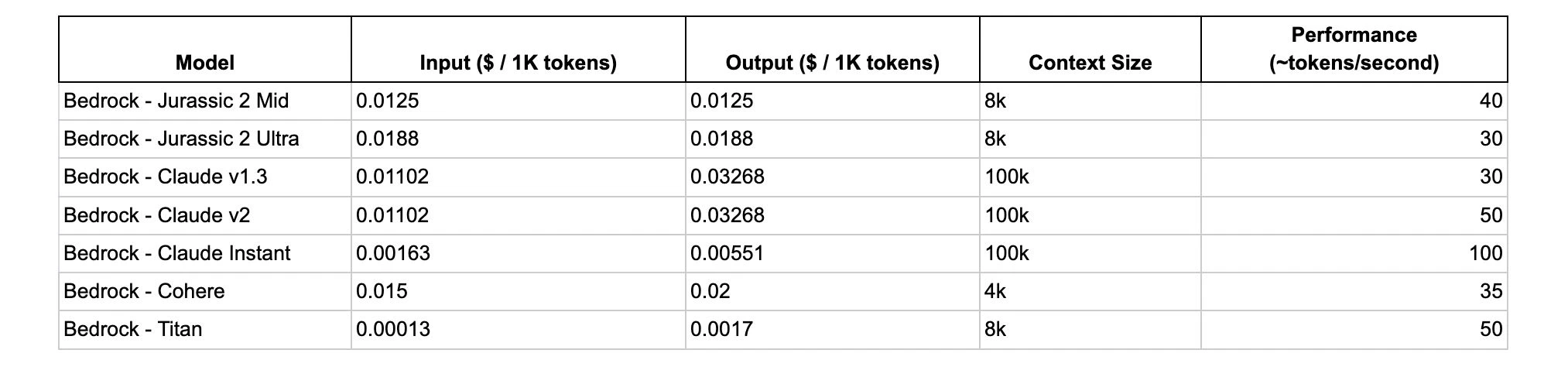1568x367 pixels.
Task: Select the Input ($ / 1K tokens) header
Action: 518,63
